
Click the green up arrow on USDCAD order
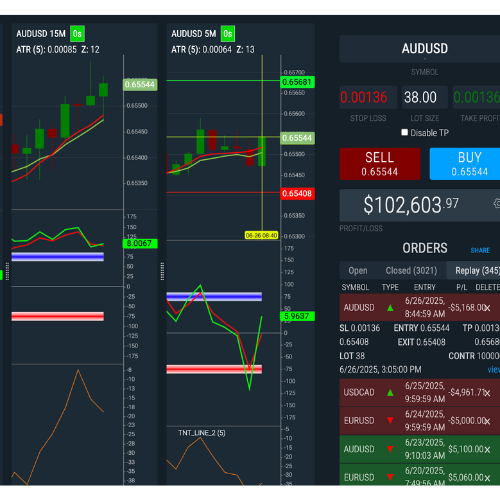[390, 393]
